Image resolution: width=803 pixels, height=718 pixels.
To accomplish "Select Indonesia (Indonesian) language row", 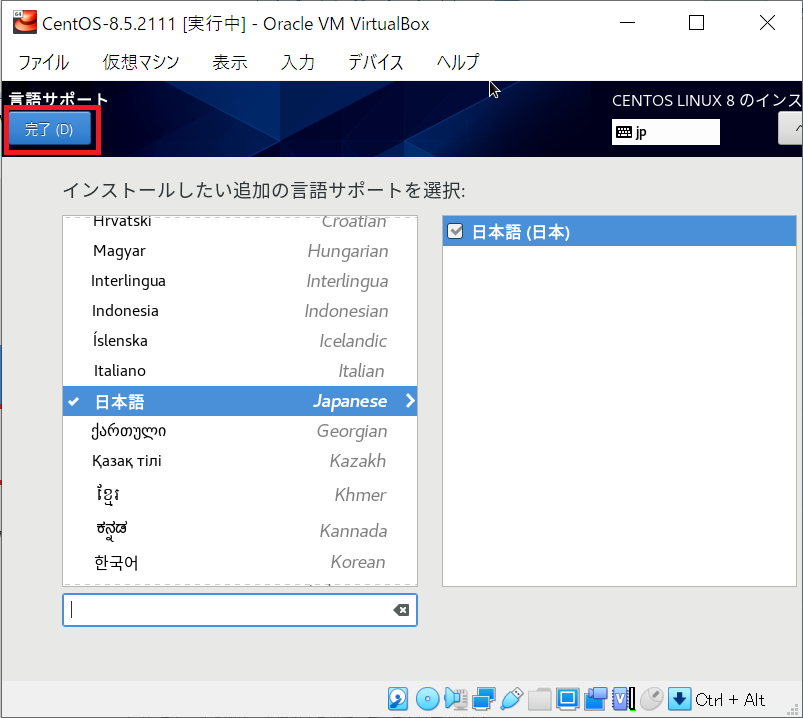I will (x=240, y=311).
